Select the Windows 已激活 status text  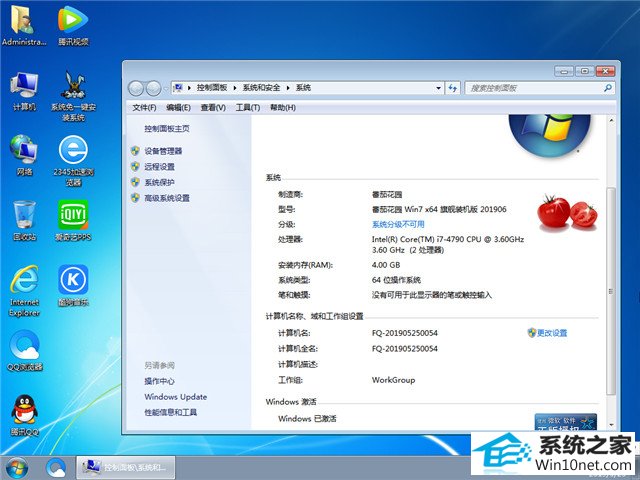(x=307, y=418)
